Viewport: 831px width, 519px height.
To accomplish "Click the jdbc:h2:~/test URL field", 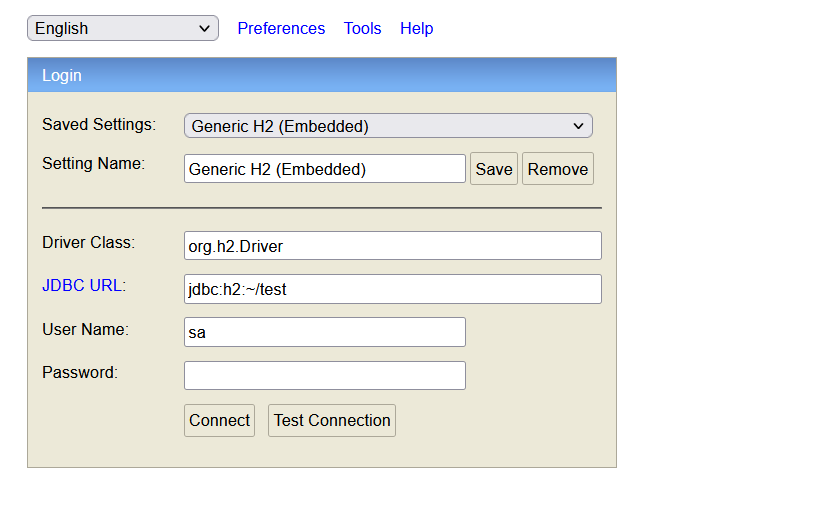I will pos(392,289).
